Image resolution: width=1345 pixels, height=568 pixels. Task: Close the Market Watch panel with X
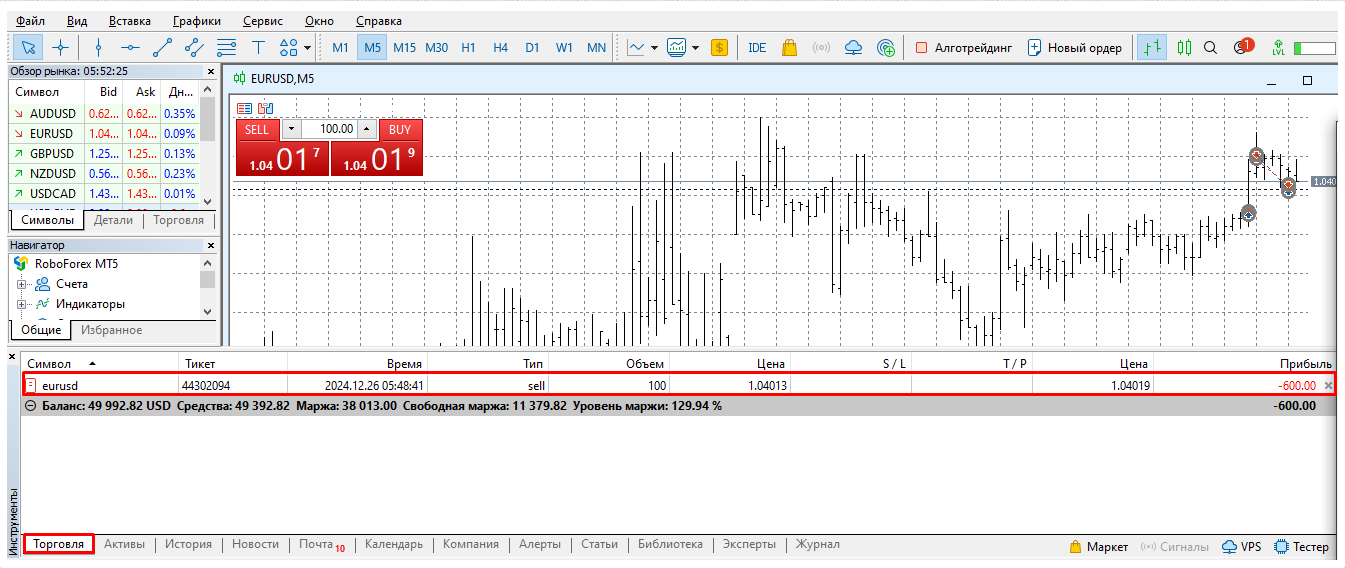point(210,72)
